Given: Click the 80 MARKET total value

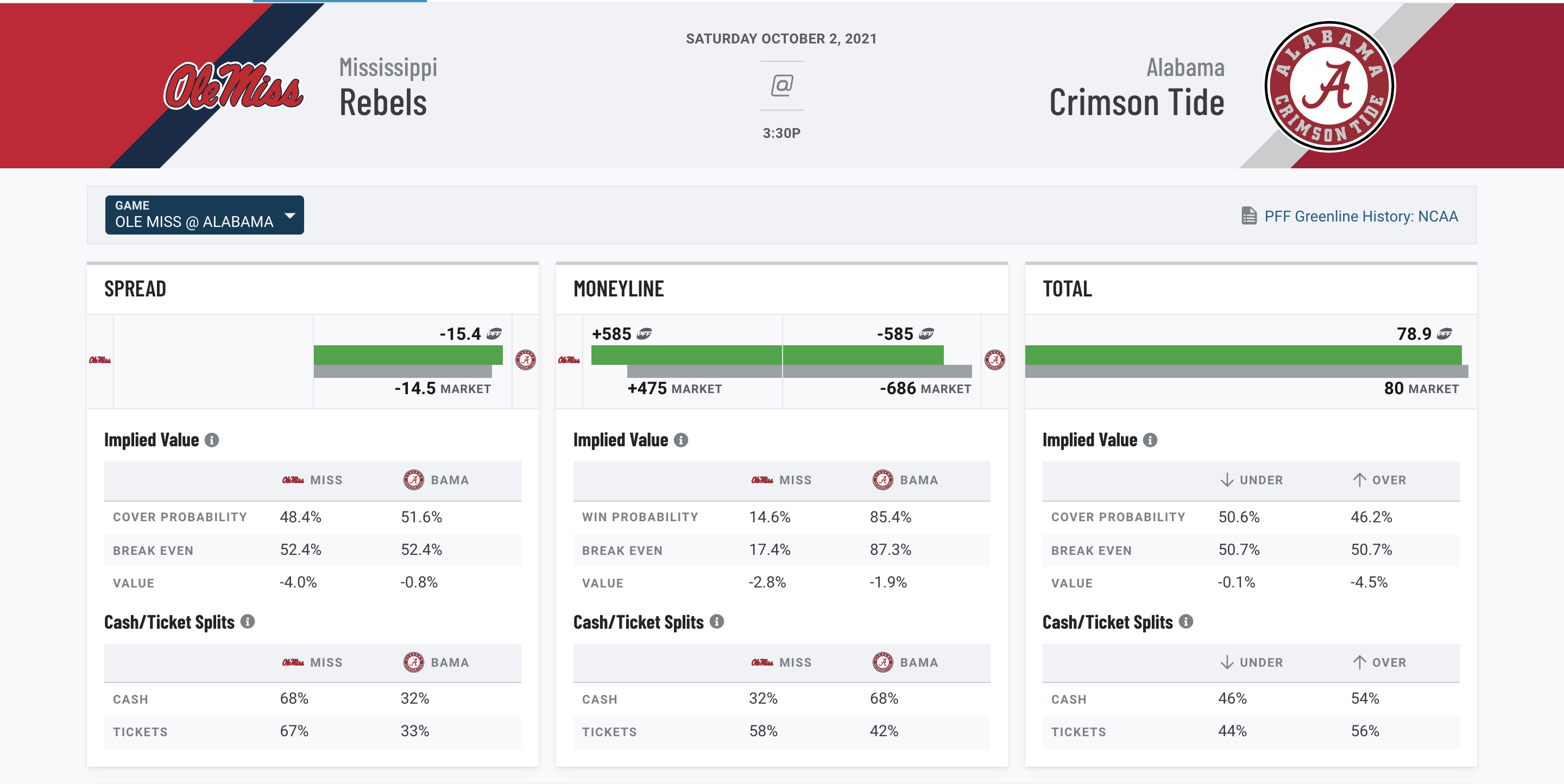Looking at the screenshot, I should point(1421,388).
